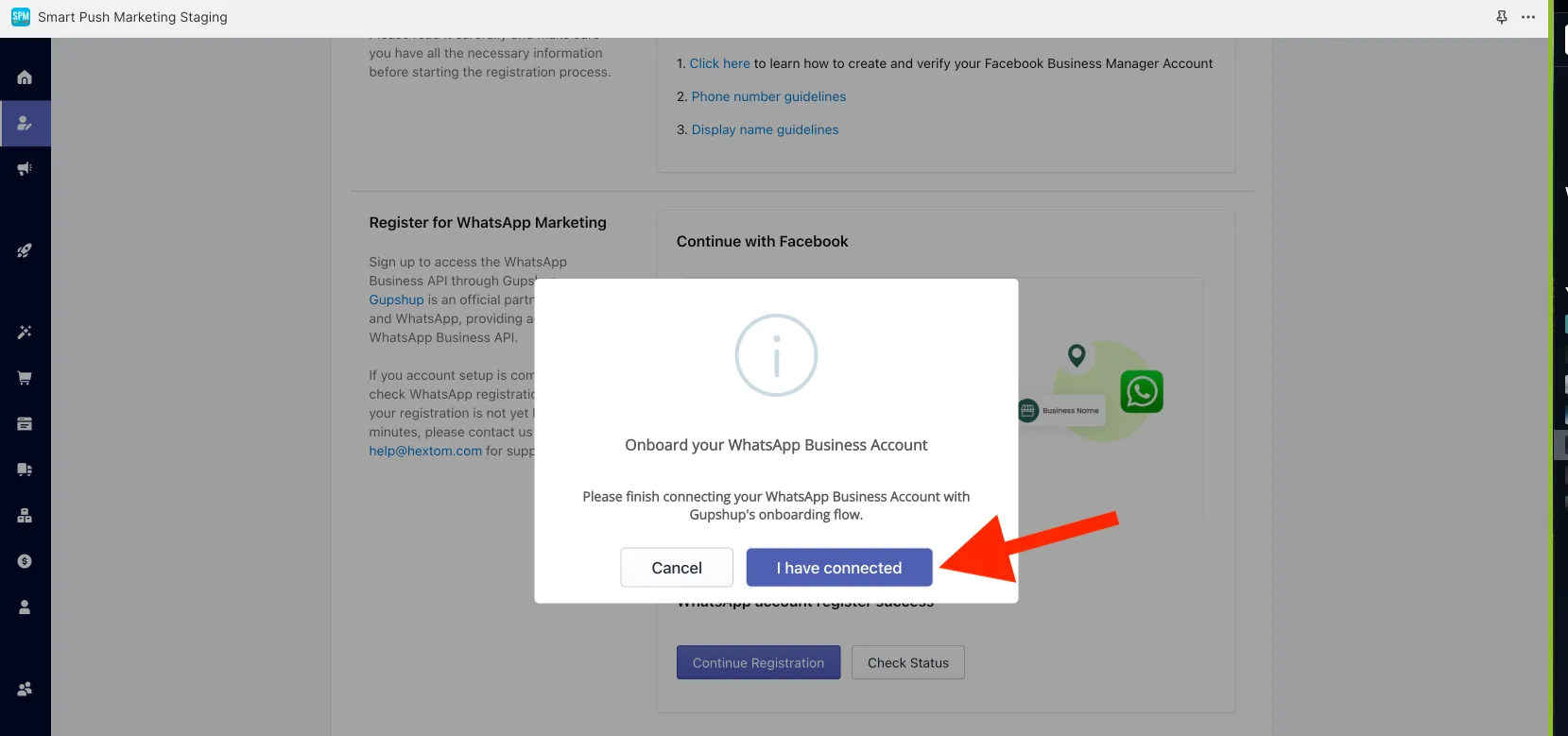The width and height of the screenshot is (1568, 736).
Task: Open 'Click here' Facebook Business Manager link
Action: tap(719, 63)
